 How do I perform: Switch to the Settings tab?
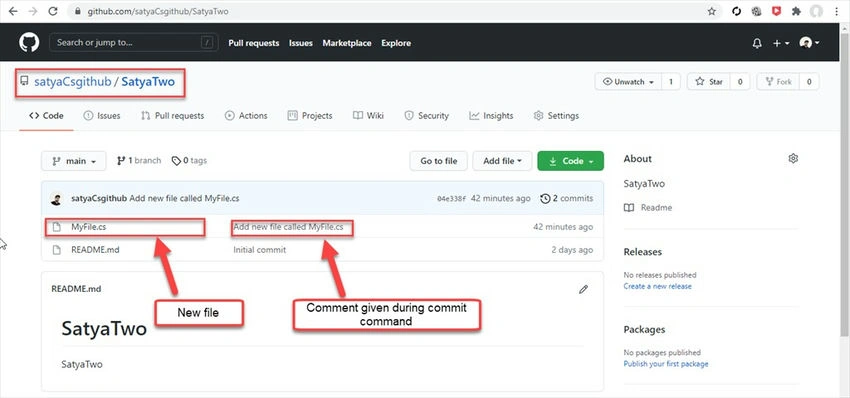556,115
